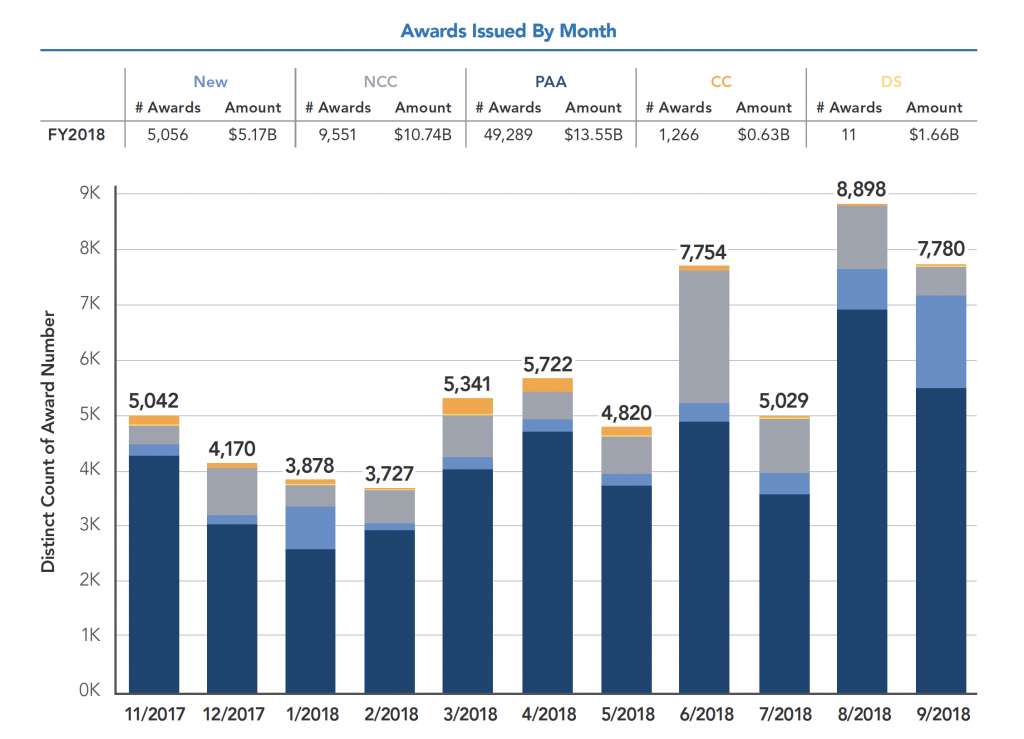This screenshot has width=1024, height=739.
Task: Click the $10.74B NCC amount cell
Action: click(423, 134)
